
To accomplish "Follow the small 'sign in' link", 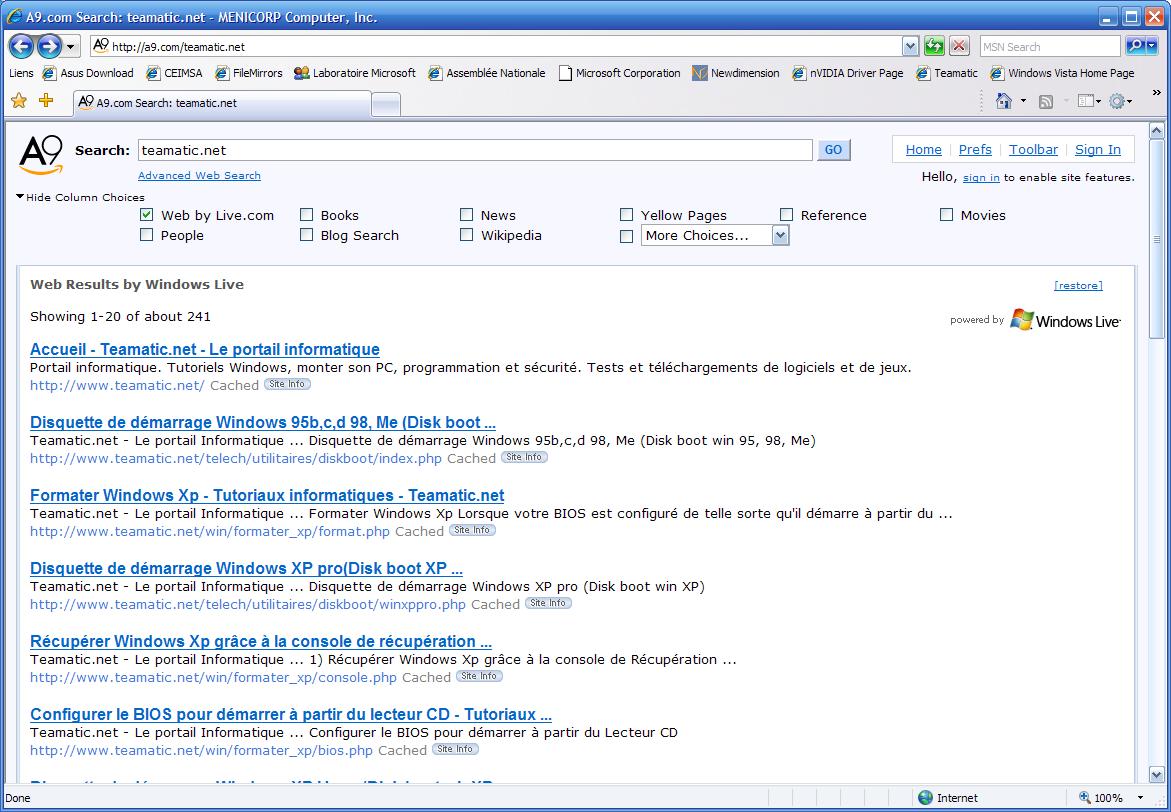I will click(981, 178).
